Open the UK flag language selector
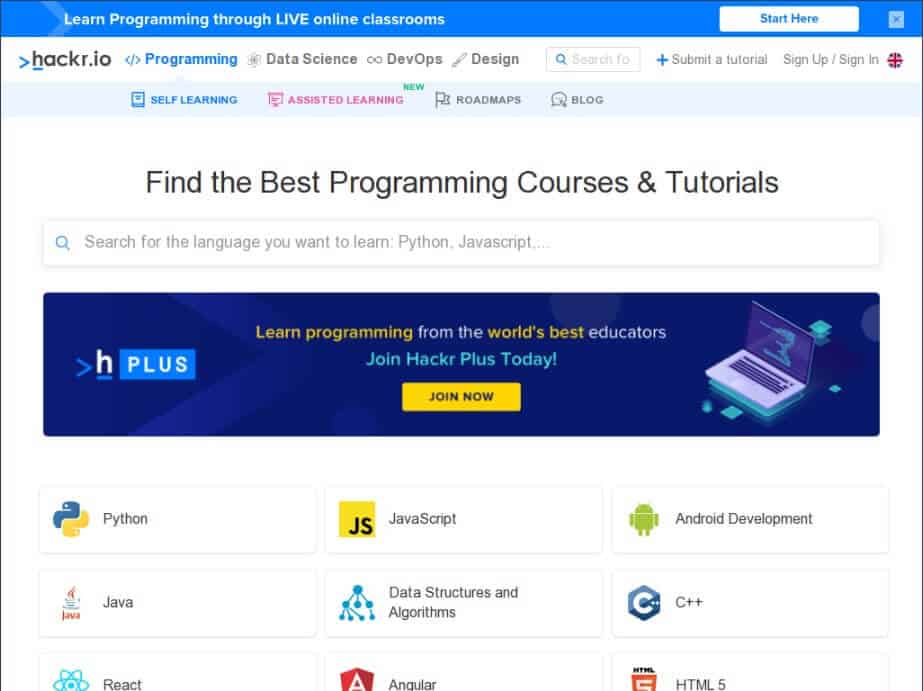Image resolution: width=923 pixels, height=691 pixels. tap(895, 59)
